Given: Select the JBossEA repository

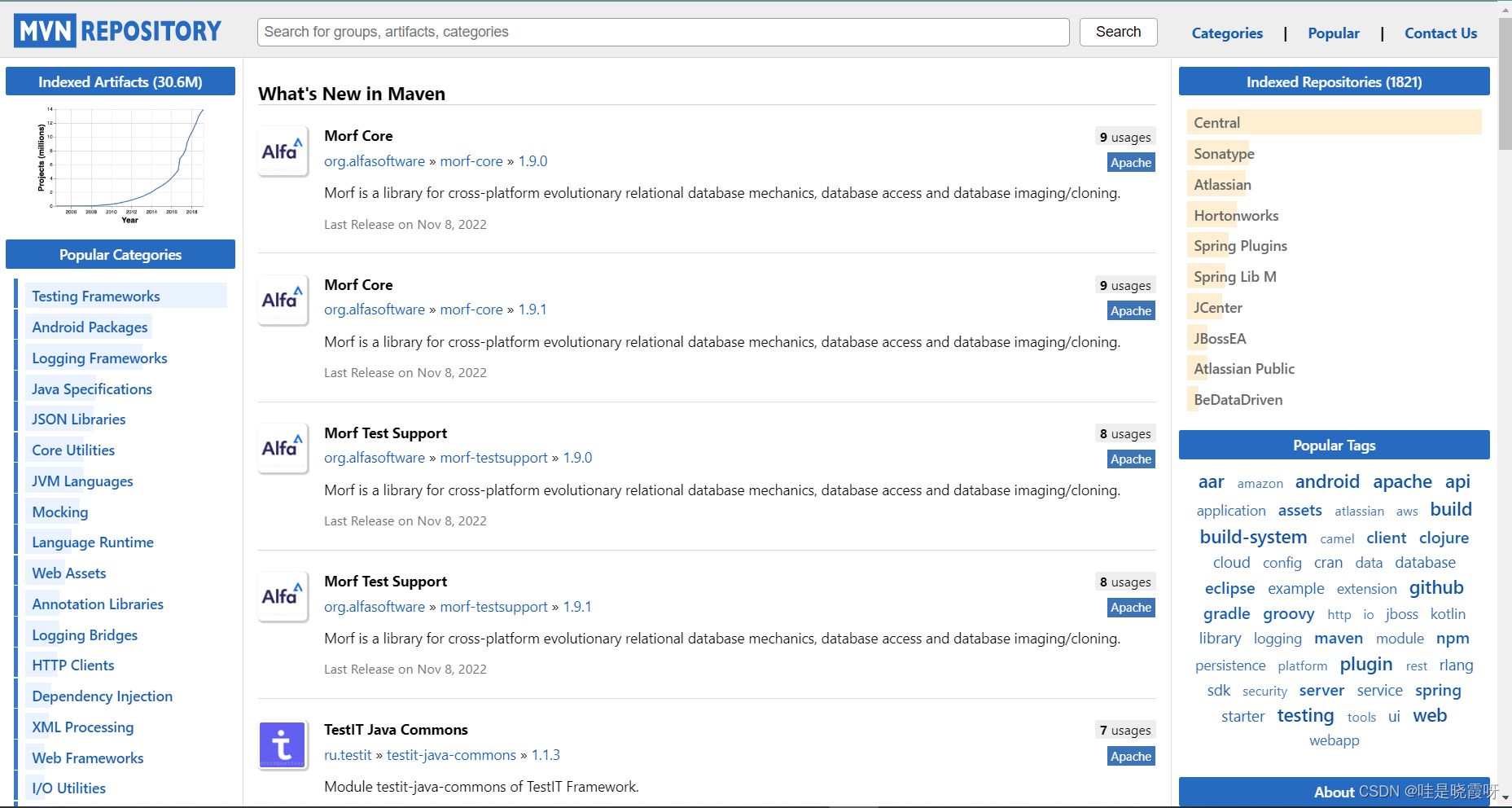Looking at the screenshot, I should coord(1220,339).
